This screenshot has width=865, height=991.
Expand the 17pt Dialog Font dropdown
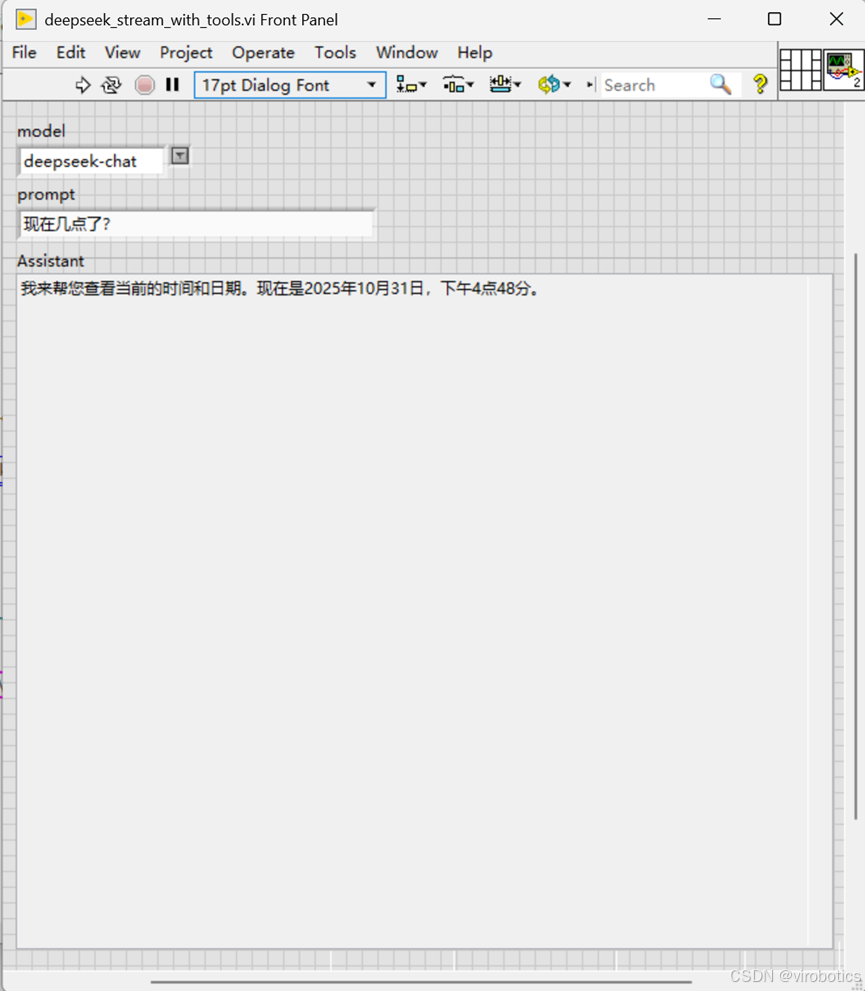(x=372, y=85)
